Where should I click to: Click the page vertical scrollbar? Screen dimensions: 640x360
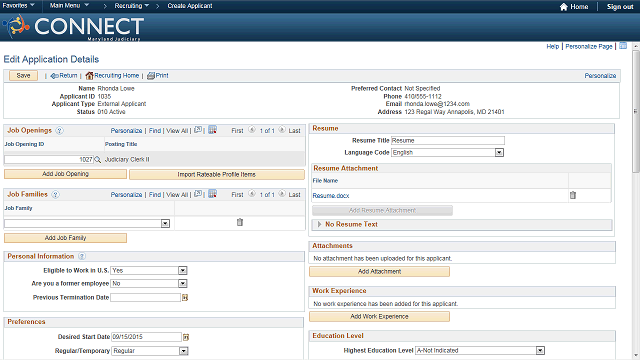click(636, 200)
